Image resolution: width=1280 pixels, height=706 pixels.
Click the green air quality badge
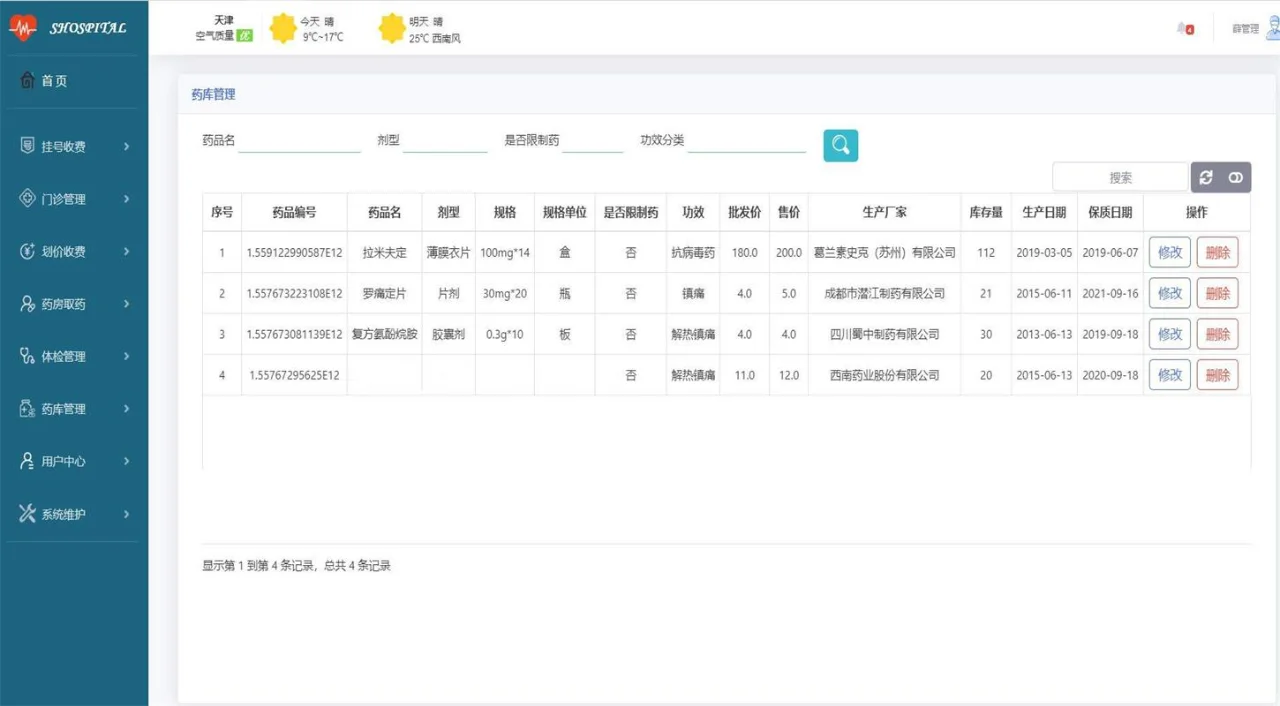point(245,36)
